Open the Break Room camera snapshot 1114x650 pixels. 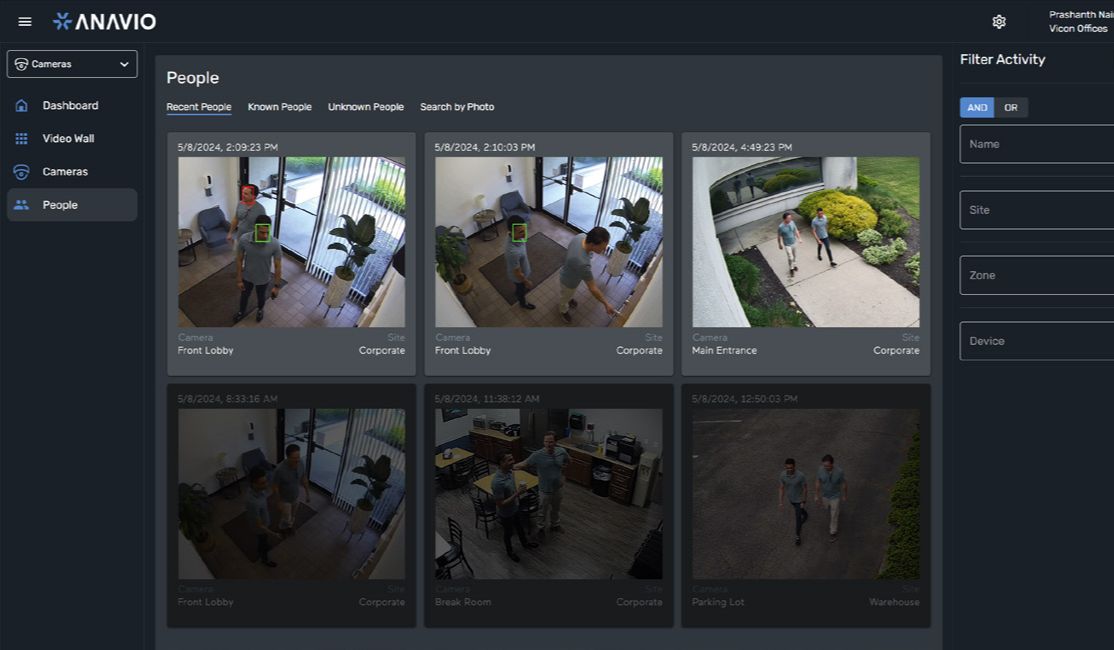pos(548,493)
